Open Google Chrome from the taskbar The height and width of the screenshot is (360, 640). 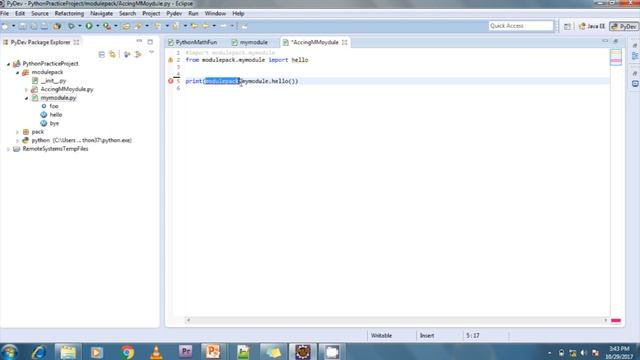(x=127, y=352)
